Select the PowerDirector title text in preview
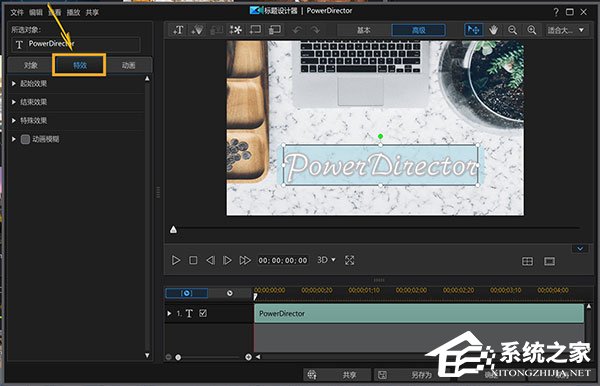The image size is (600, 386). click(381, 166)
